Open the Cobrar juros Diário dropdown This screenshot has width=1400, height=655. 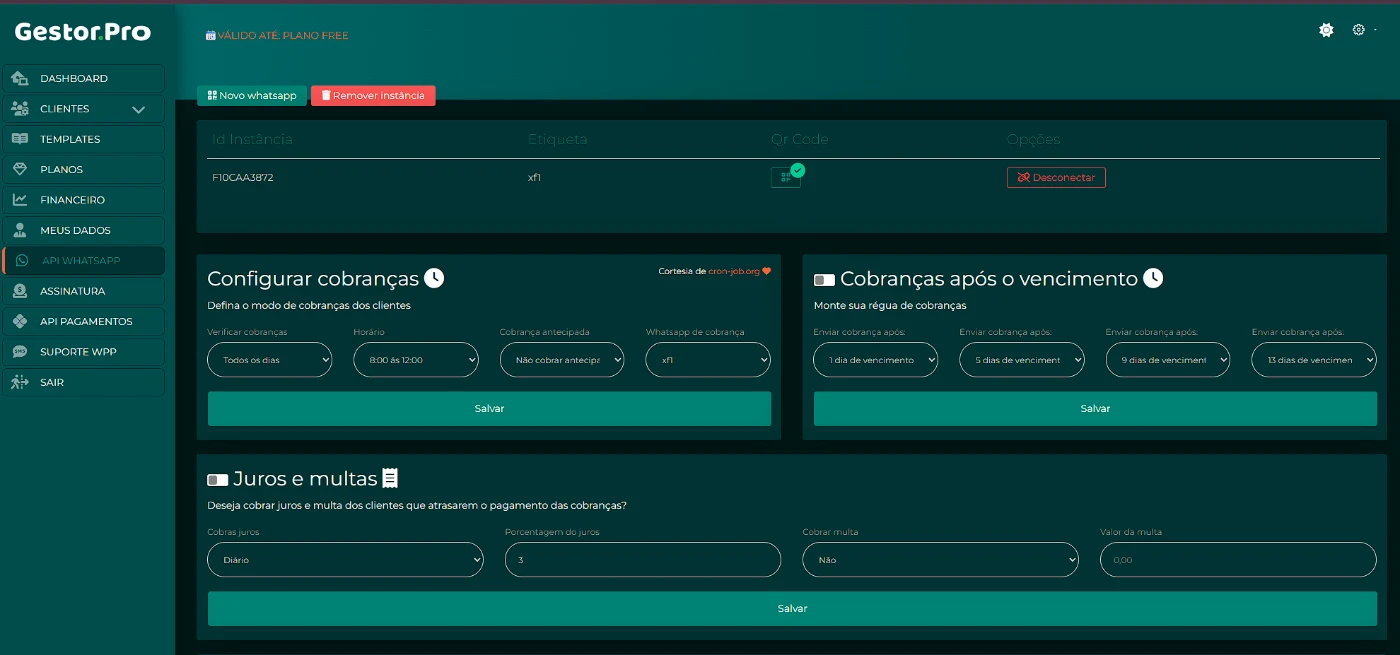pos(345,560)
